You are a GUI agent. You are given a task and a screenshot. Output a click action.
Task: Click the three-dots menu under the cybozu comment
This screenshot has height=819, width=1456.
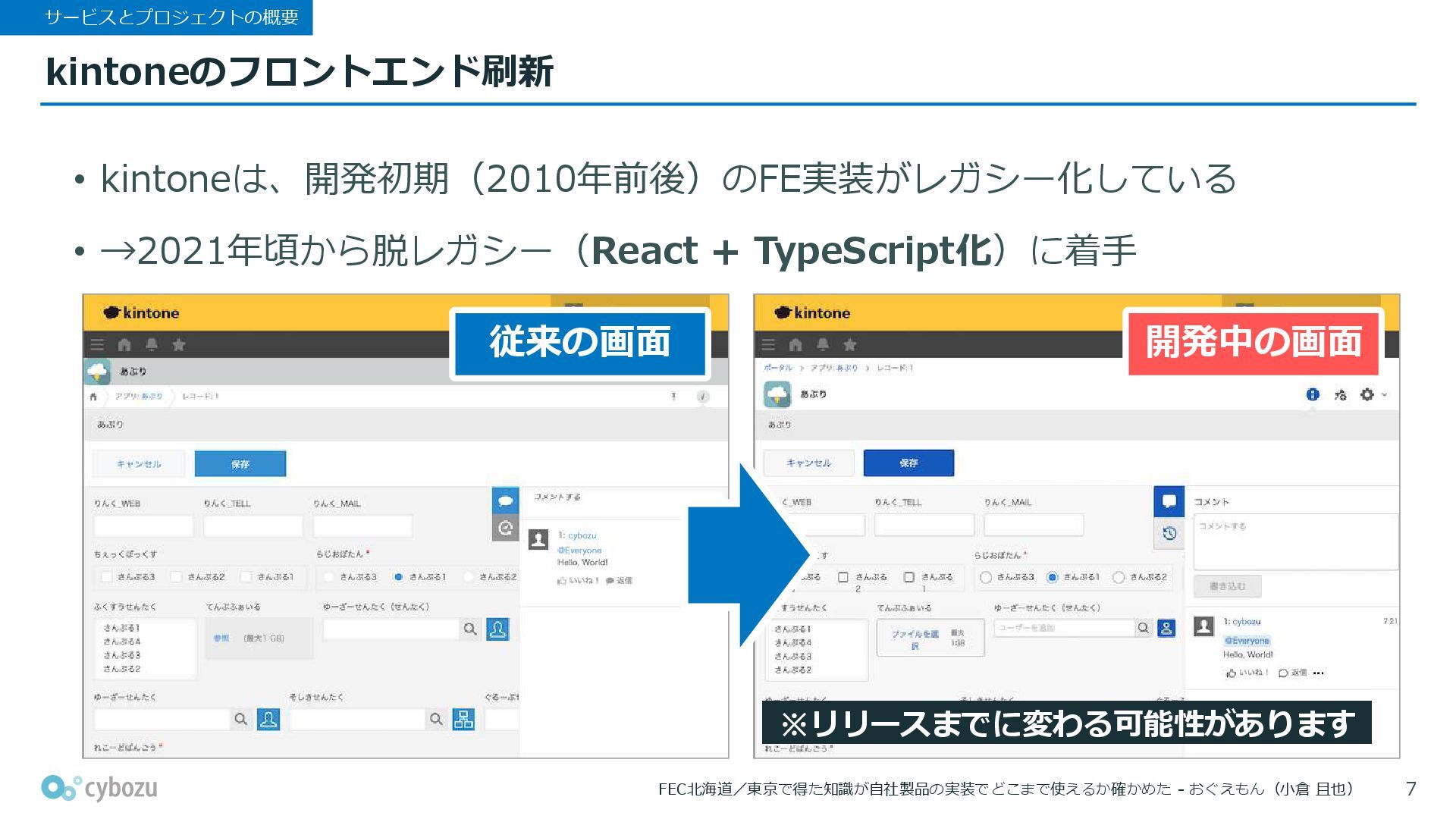point(1319,673)
